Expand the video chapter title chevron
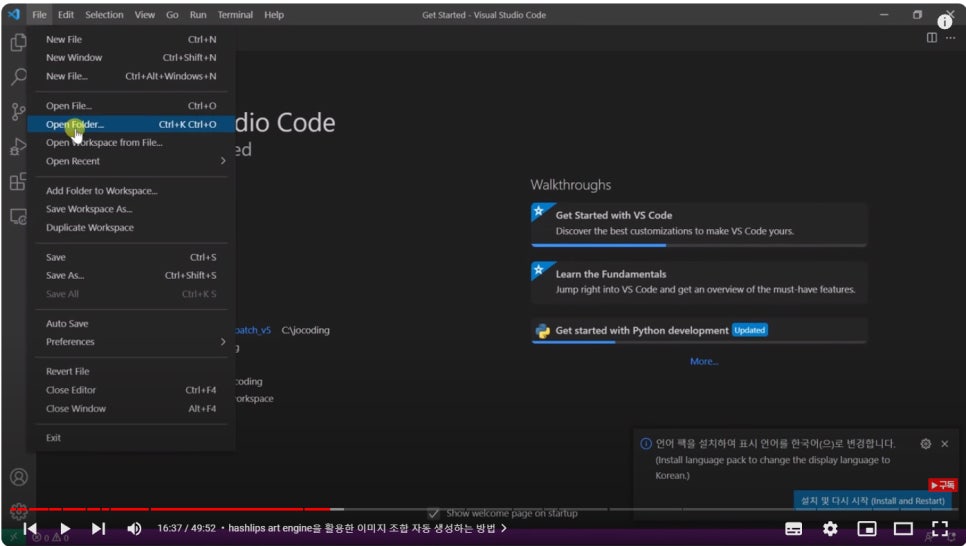This screenshot has width=966, height=546. pyautogui.click(x=504, y=528)
